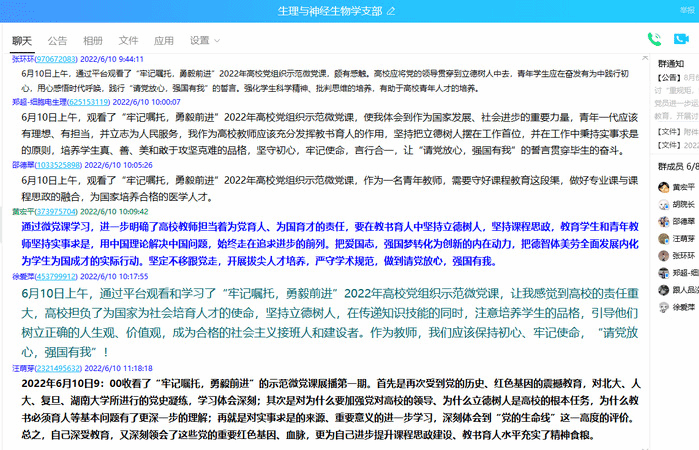Click 黄安平's avatar in member list
This screenshot has width=699, height=450.
[x=663, y=187]
